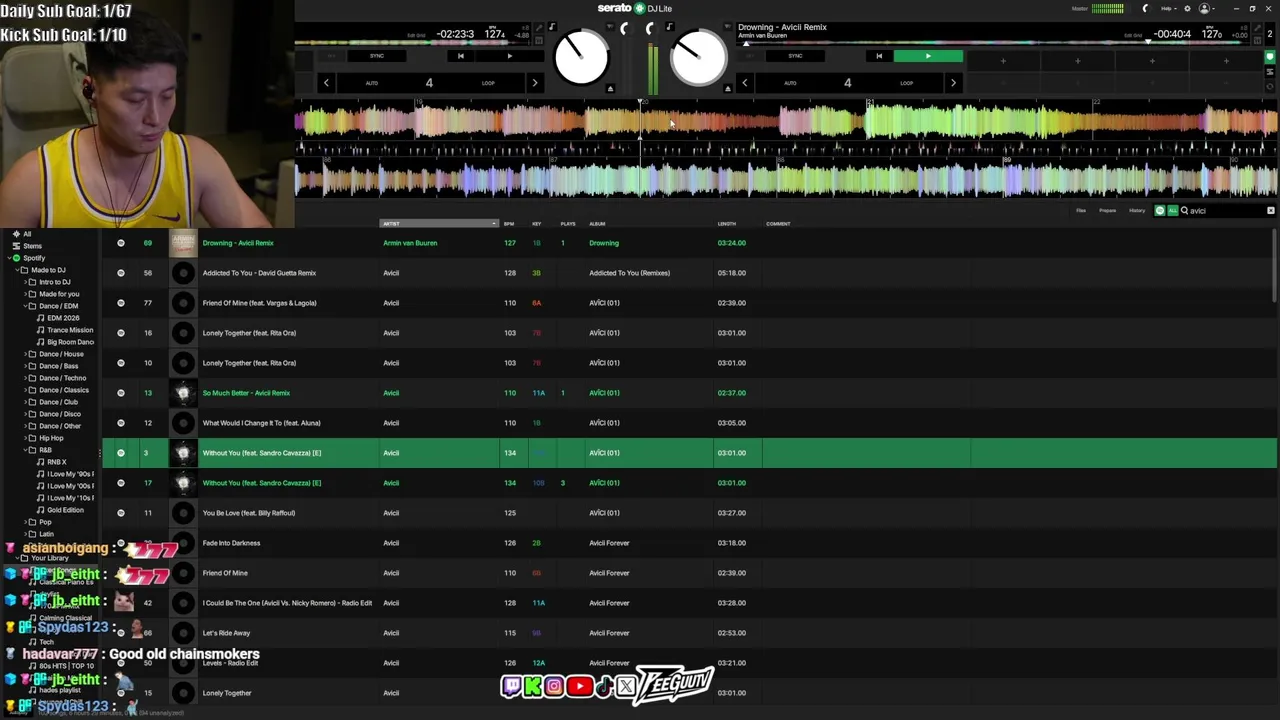Sort library by KEY column header

tap(537, 224)
